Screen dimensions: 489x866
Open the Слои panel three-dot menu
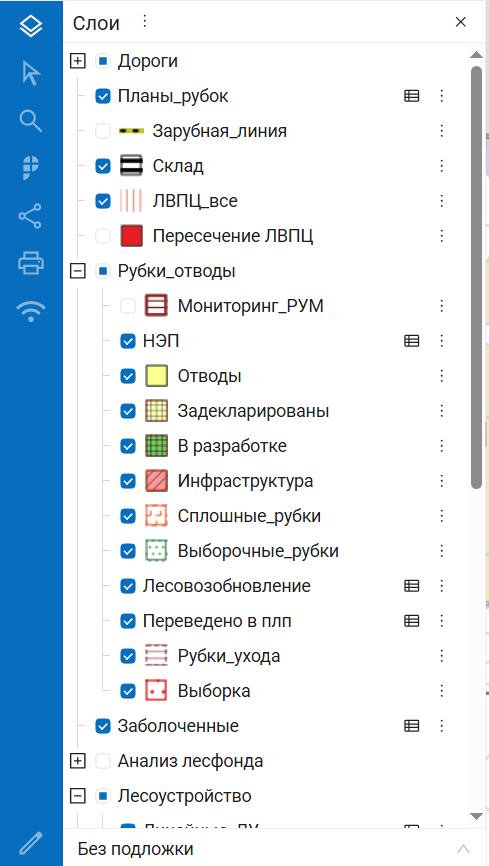point(144,22)
